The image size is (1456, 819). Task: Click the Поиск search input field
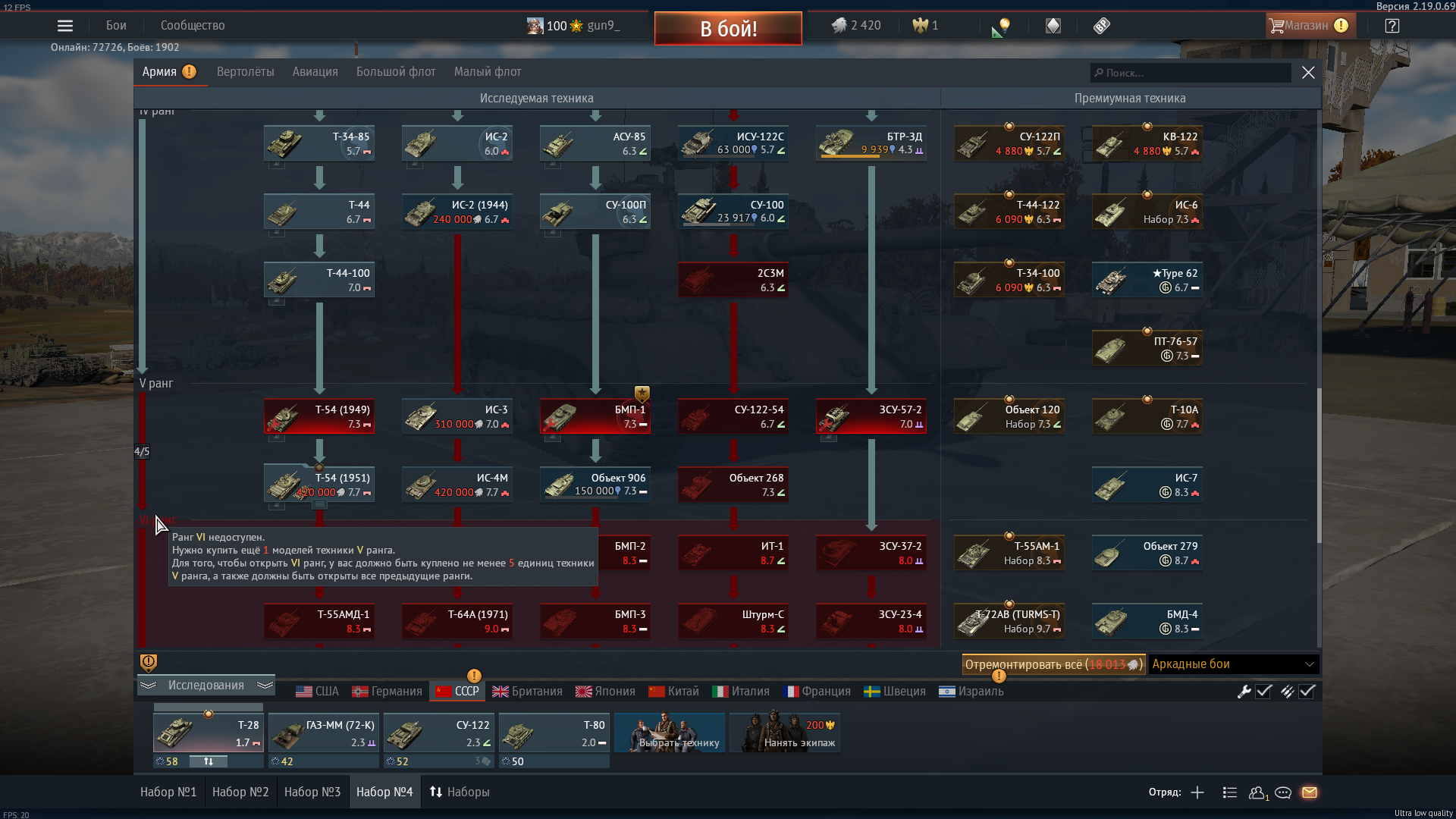1191,73
